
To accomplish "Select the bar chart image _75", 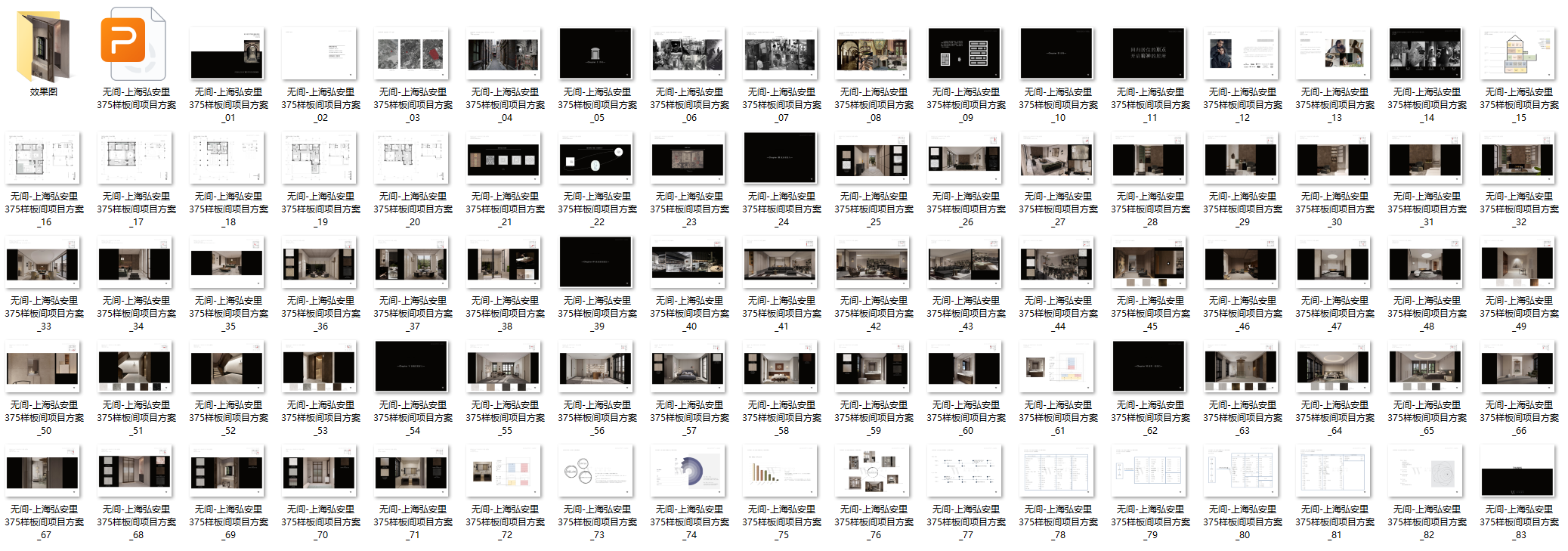I will pos(781,472).
